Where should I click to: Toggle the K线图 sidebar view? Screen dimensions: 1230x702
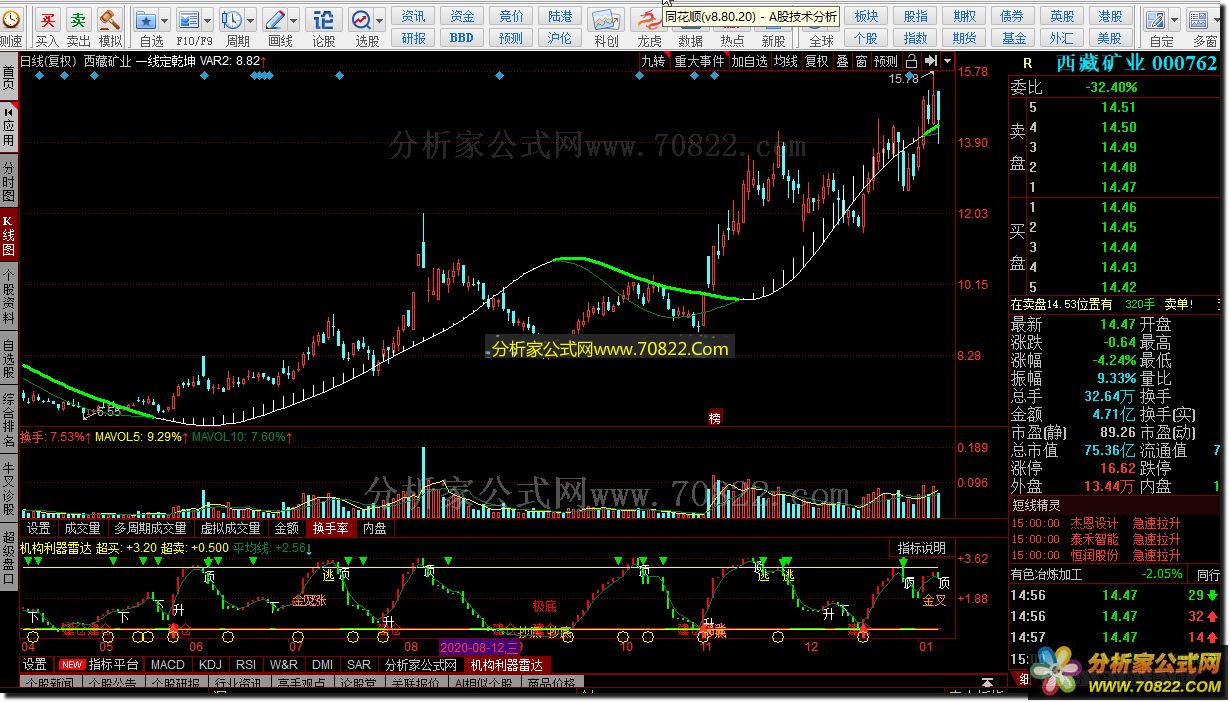(x=9, y=236)
